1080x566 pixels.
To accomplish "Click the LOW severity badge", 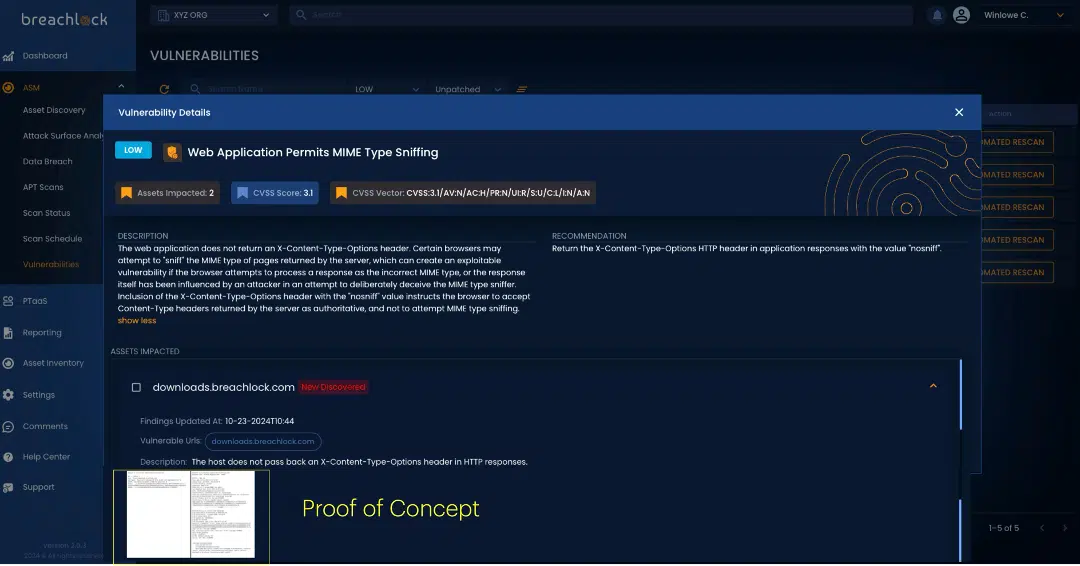I will [x=133, y=150].
